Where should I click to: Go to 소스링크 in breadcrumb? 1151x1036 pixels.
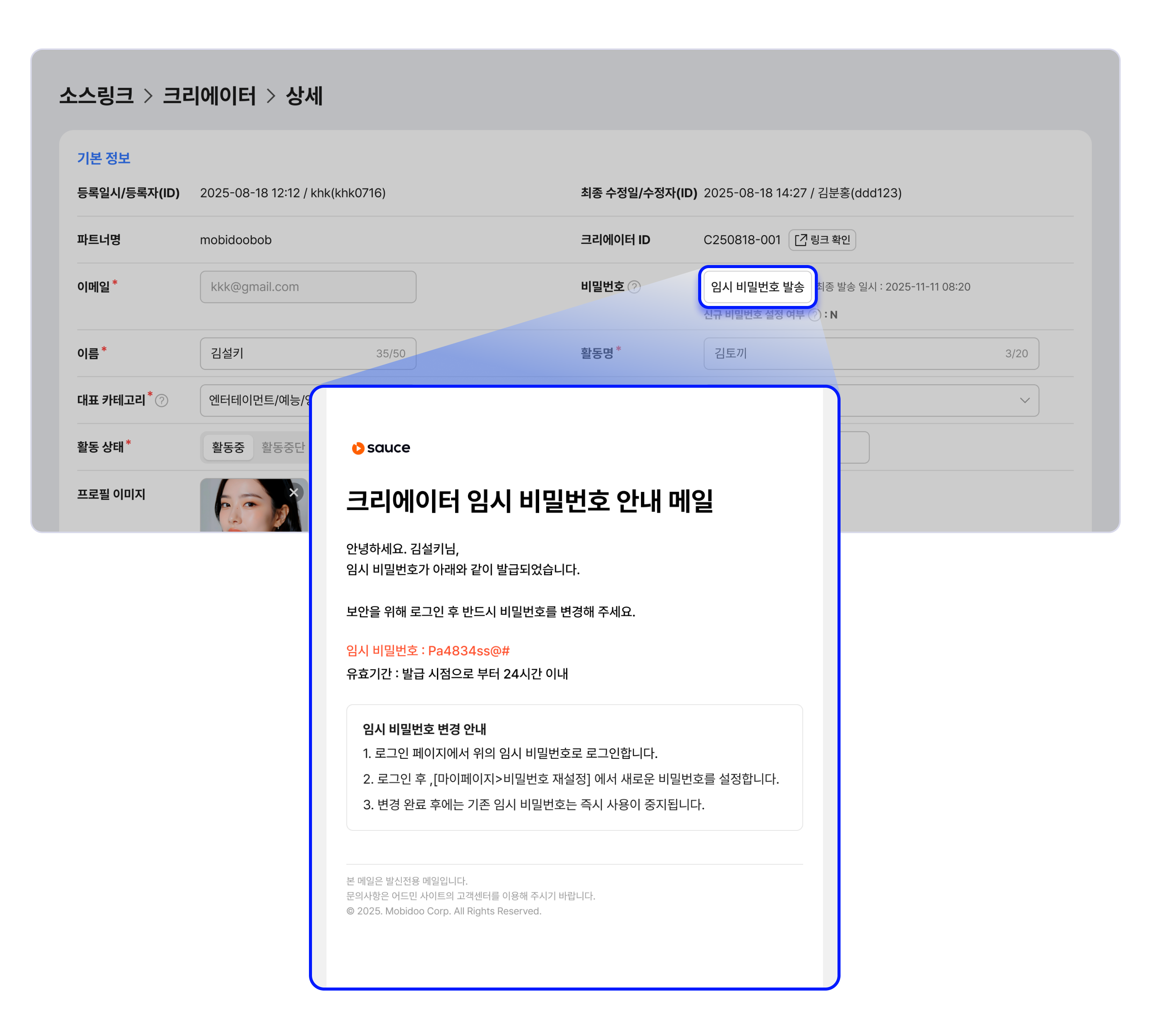(x=96, y=96)
